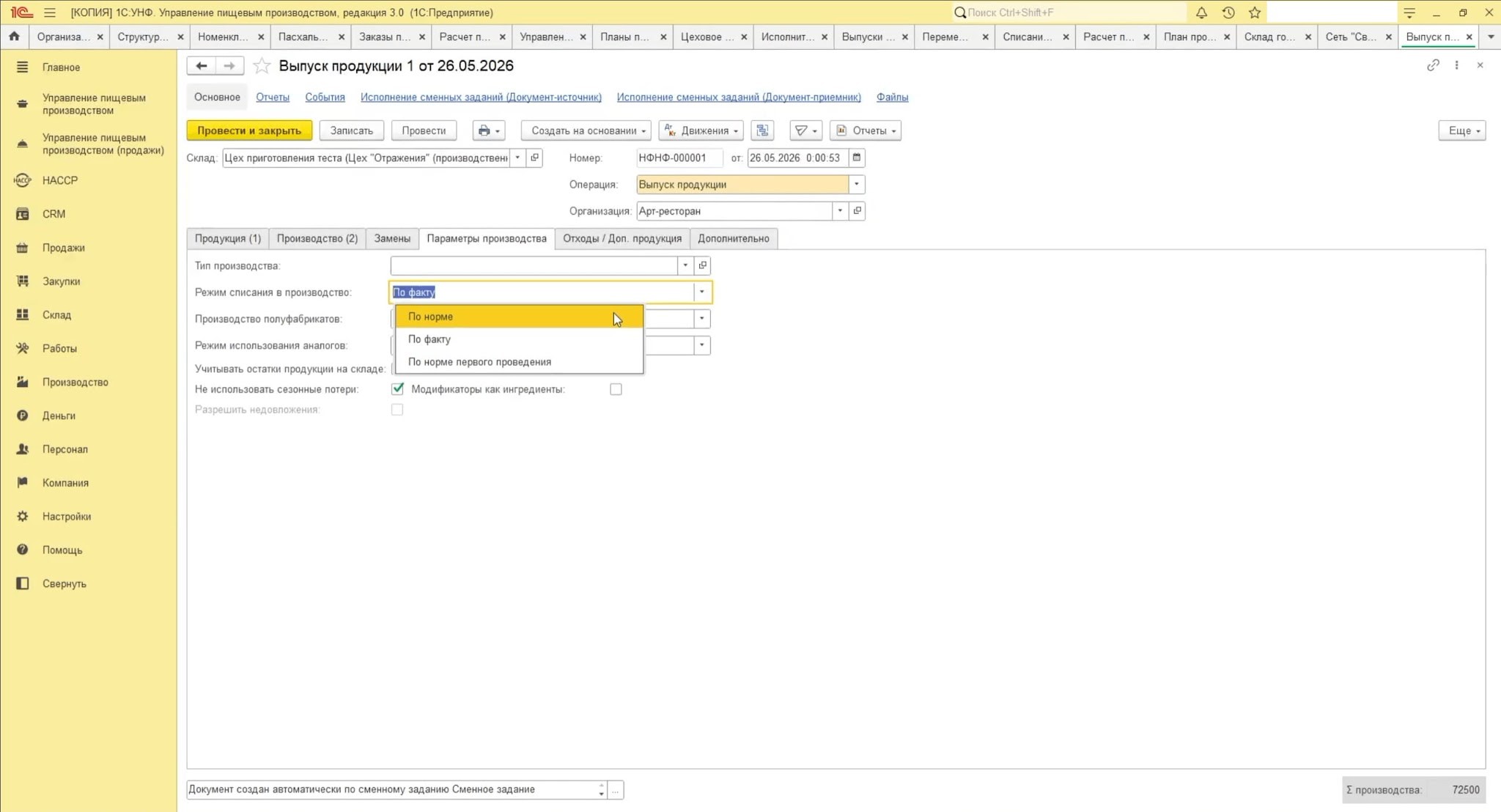1501x812 pixels.
Task: Toggle 'Разрешить недовложения' checkbox
Action: click(397, 410)
